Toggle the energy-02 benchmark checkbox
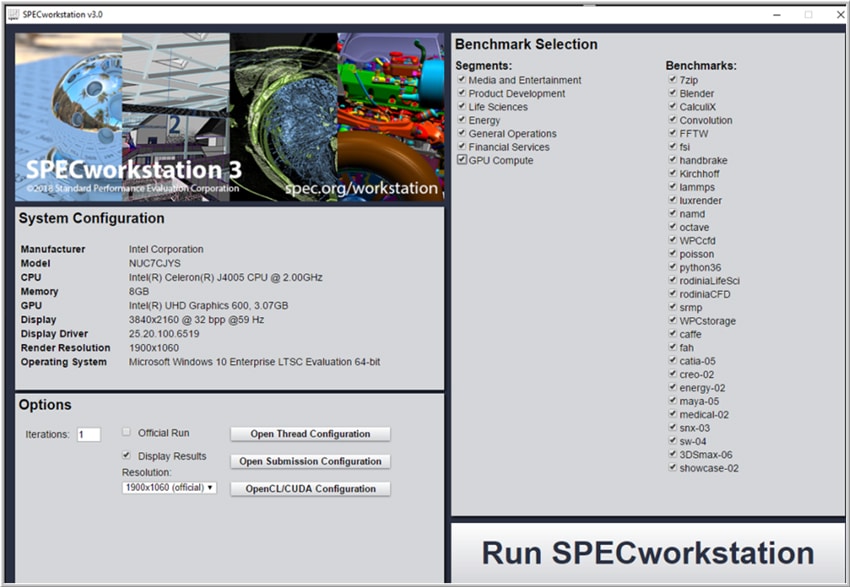 point(673,387)
